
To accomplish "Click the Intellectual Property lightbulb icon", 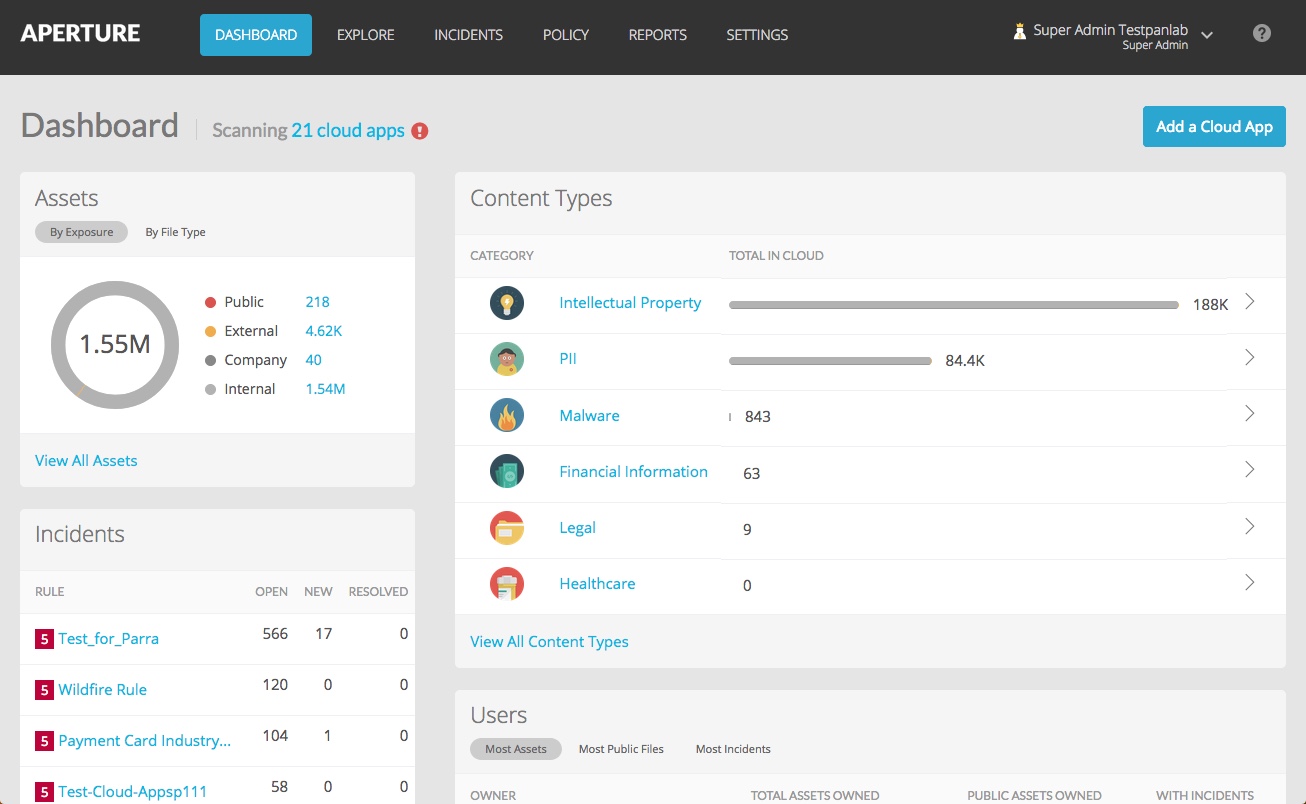I will (507, 303).
